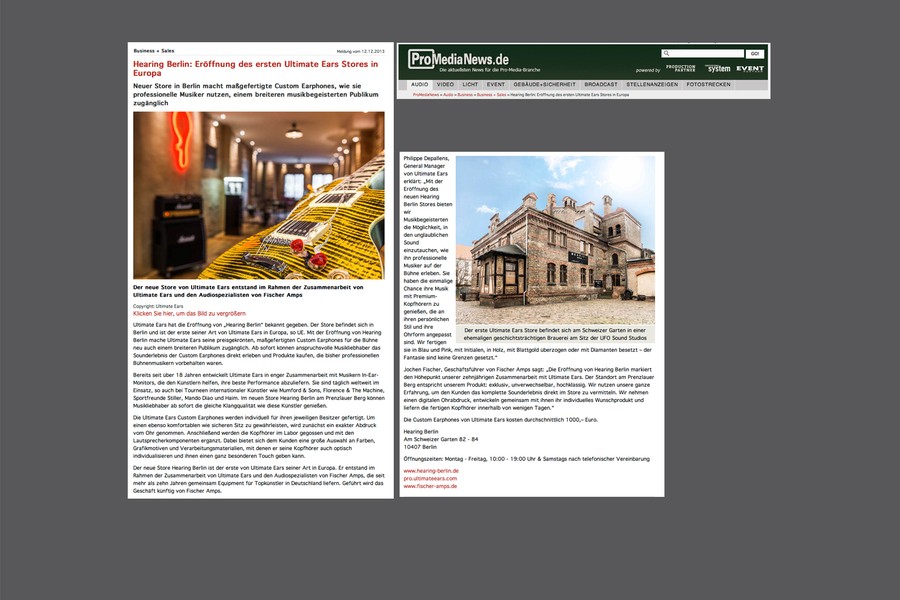Click the 'Copyright: Ultimate Ears' text
The height and width of the screenshot is (600, 900).
(158, 307)
